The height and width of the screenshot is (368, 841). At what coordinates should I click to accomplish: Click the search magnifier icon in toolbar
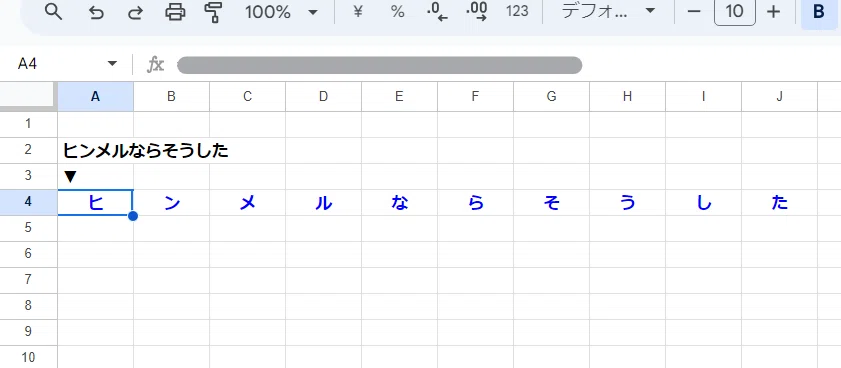tap(53, 11)
